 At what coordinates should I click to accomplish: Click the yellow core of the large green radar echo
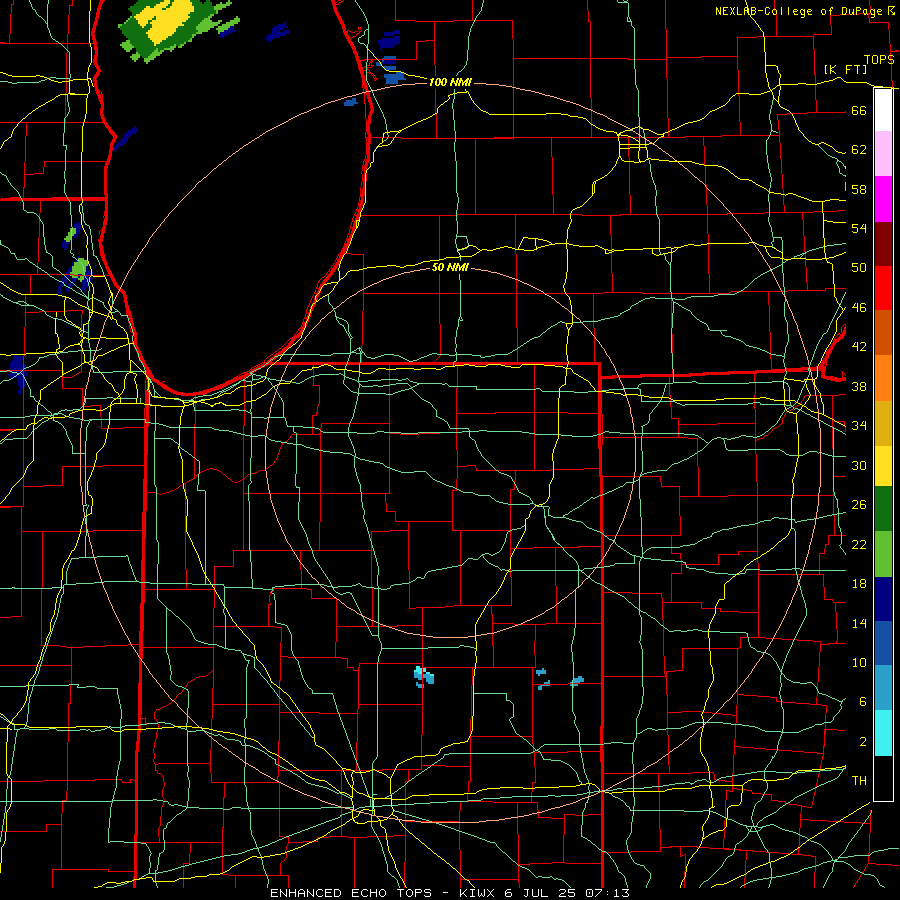tap(168, 22)
